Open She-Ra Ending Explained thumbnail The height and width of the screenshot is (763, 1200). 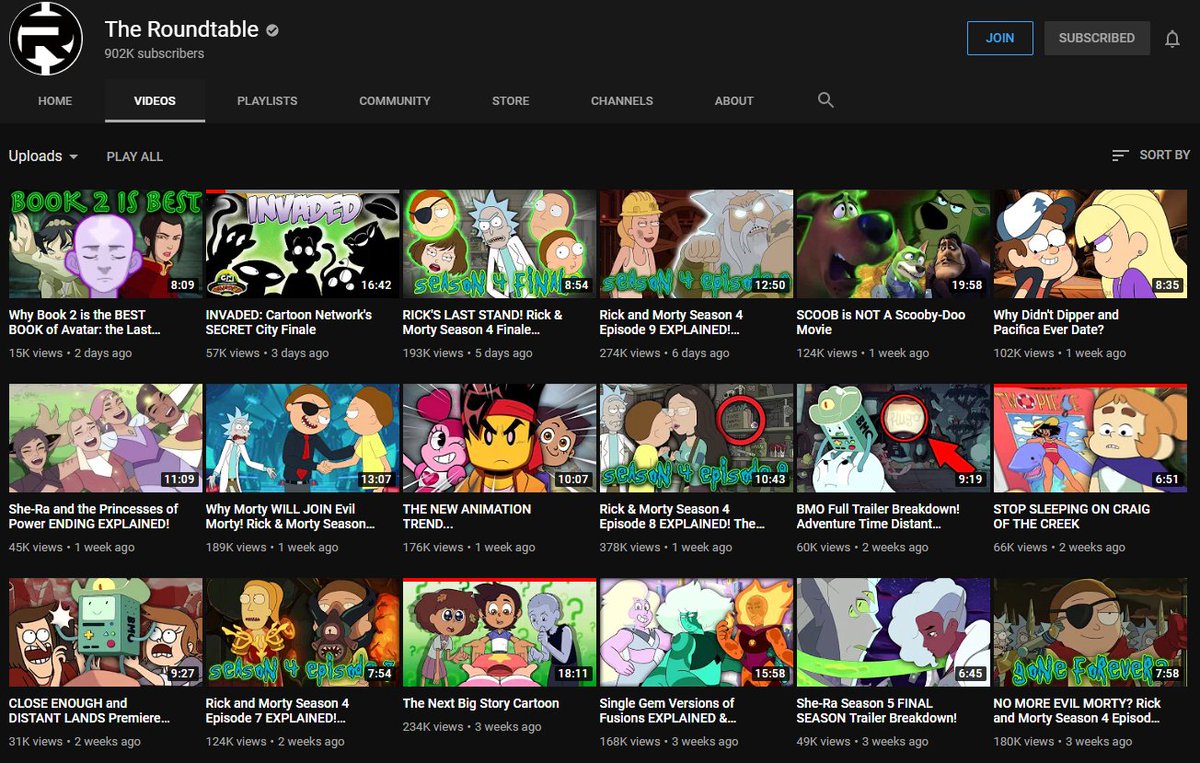(x=105, y=439)
